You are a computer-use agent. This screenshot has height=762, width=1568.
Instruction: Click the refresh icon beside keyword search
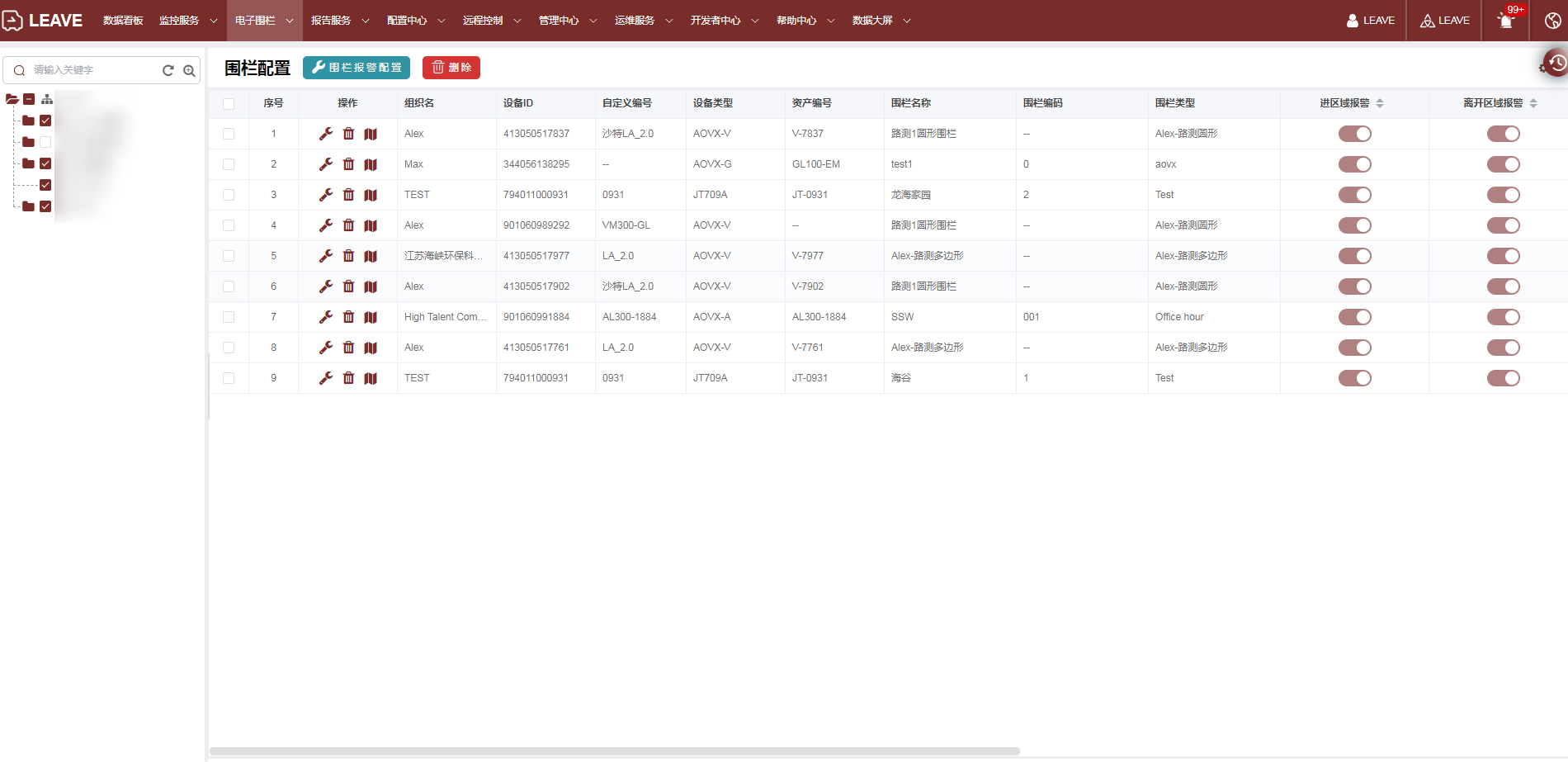168,70
